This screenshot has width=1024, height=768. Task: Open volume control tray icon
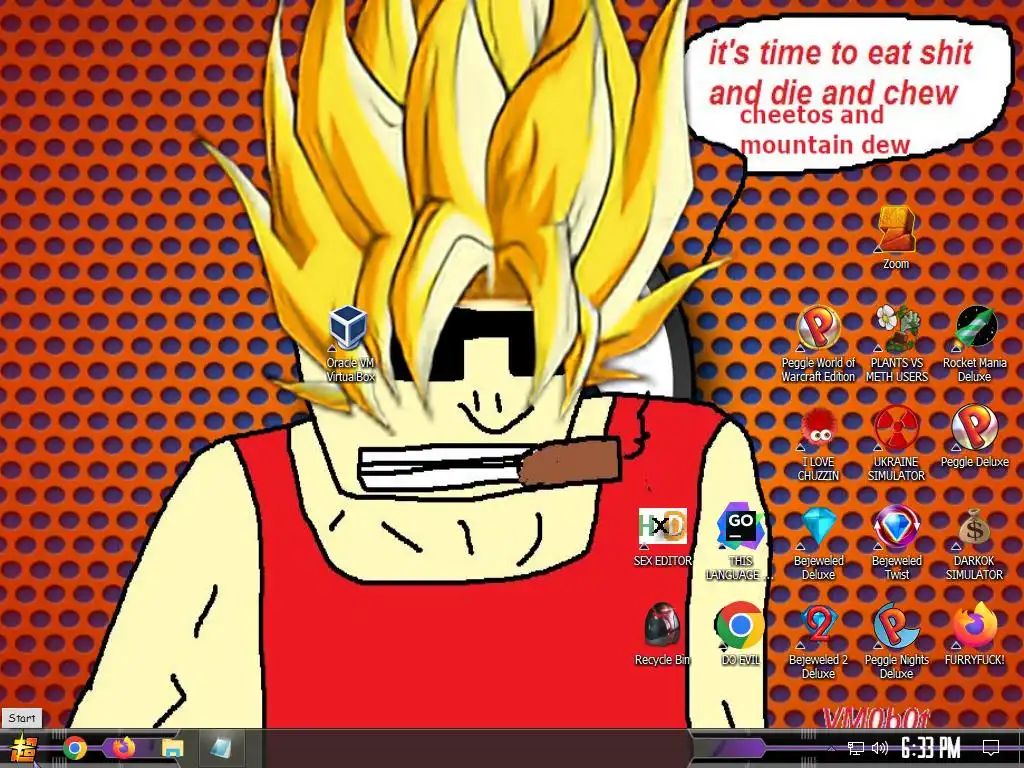880,748
